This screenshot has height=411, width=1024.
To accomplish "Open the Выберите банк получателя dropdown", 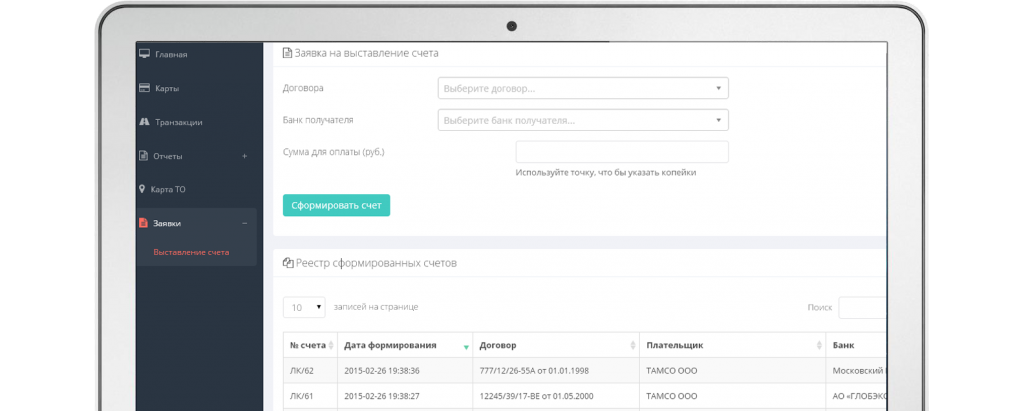I will click(583, 121).
